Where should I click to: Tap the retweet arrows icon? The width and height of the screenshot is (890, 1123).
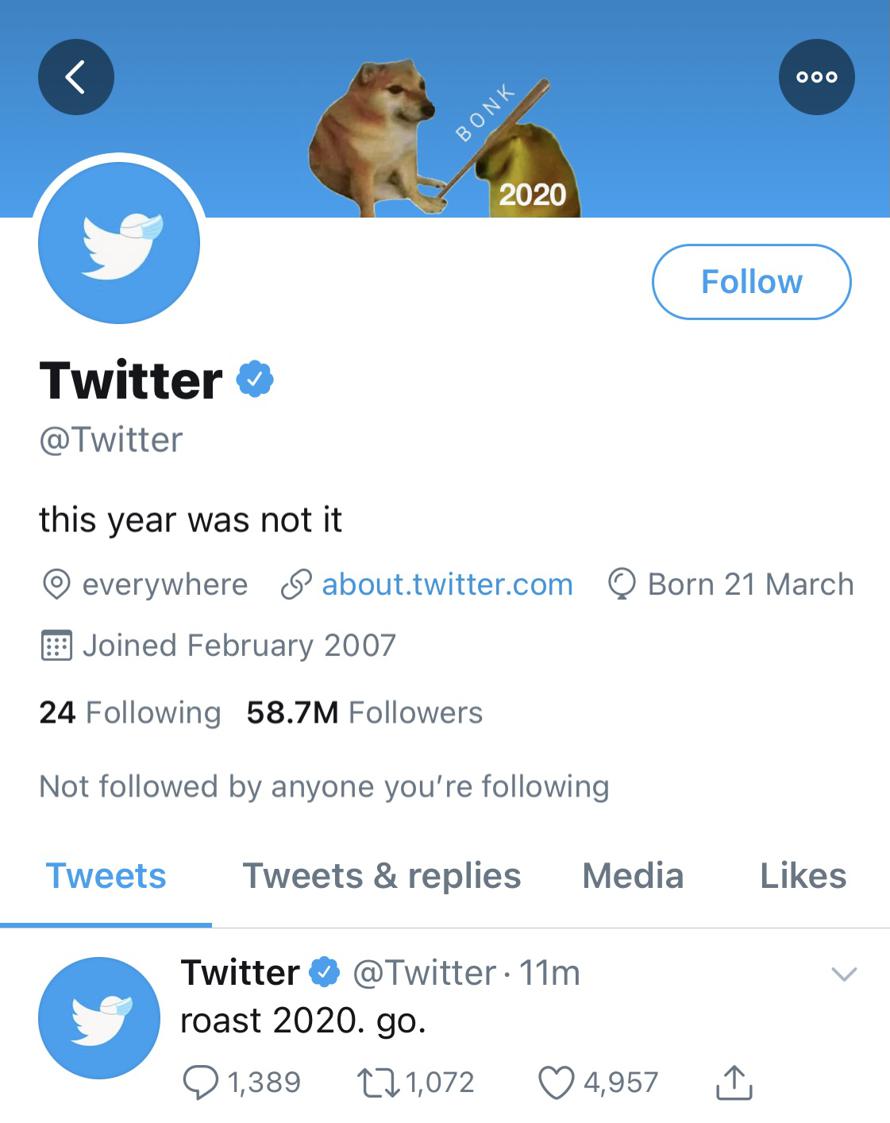click(379, 1082)
